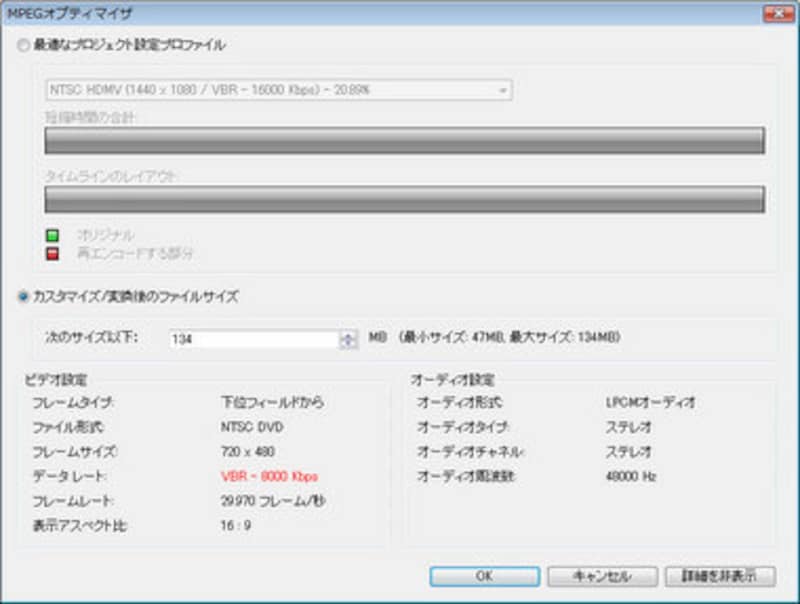Click the red 再エンコードする部分 legend swatch

point(53,254)
